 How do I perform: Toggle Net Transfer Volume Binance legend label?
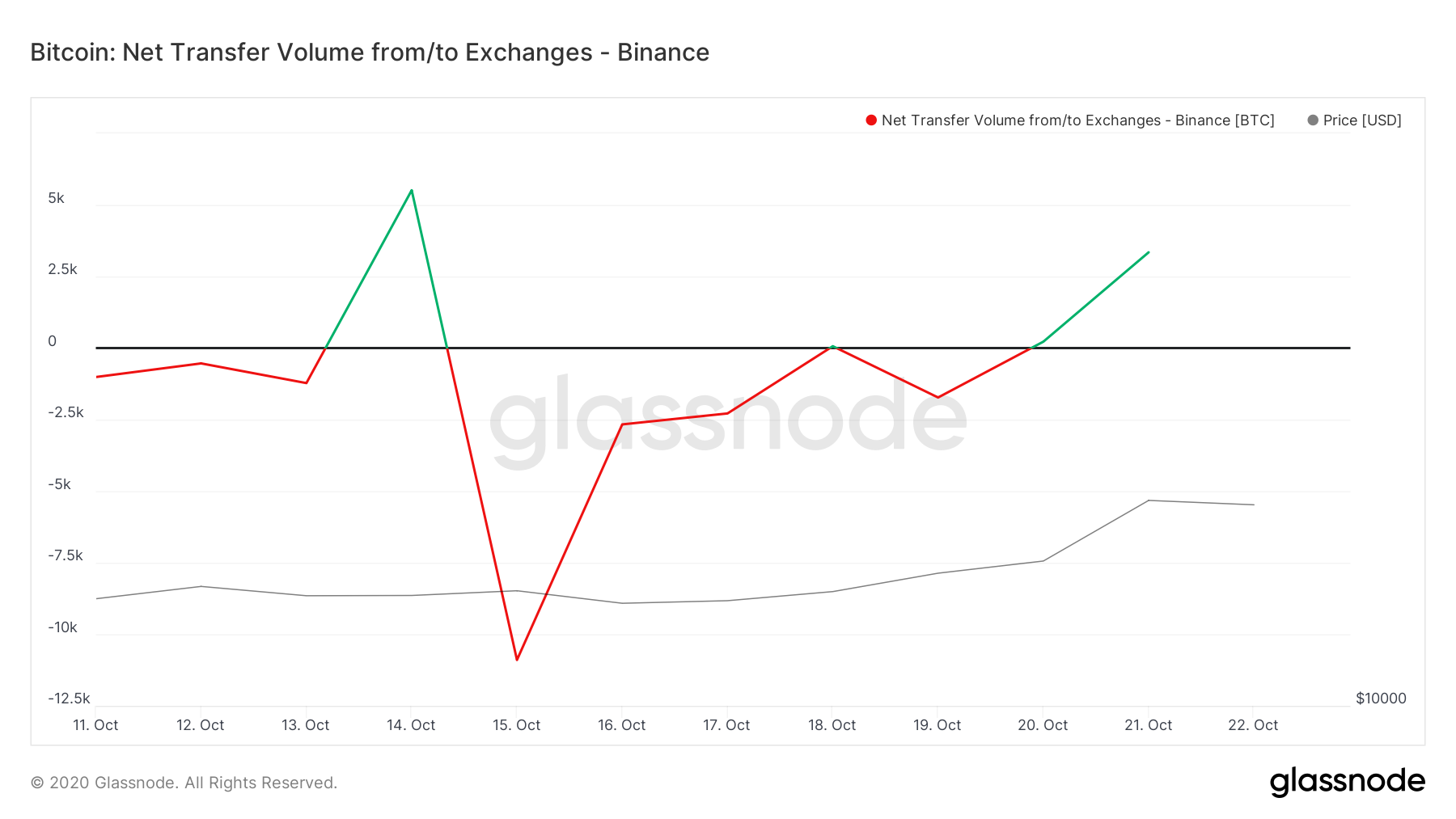pos(1077,120)
